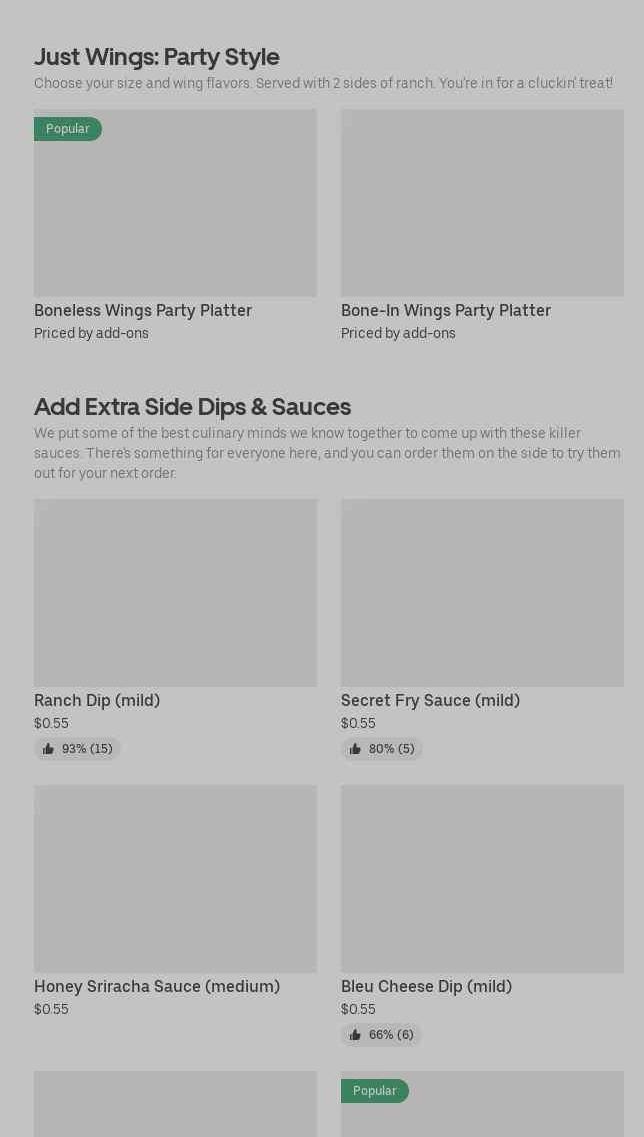Click the Popular badge on bottom-right item

[x=375, y=1091]
